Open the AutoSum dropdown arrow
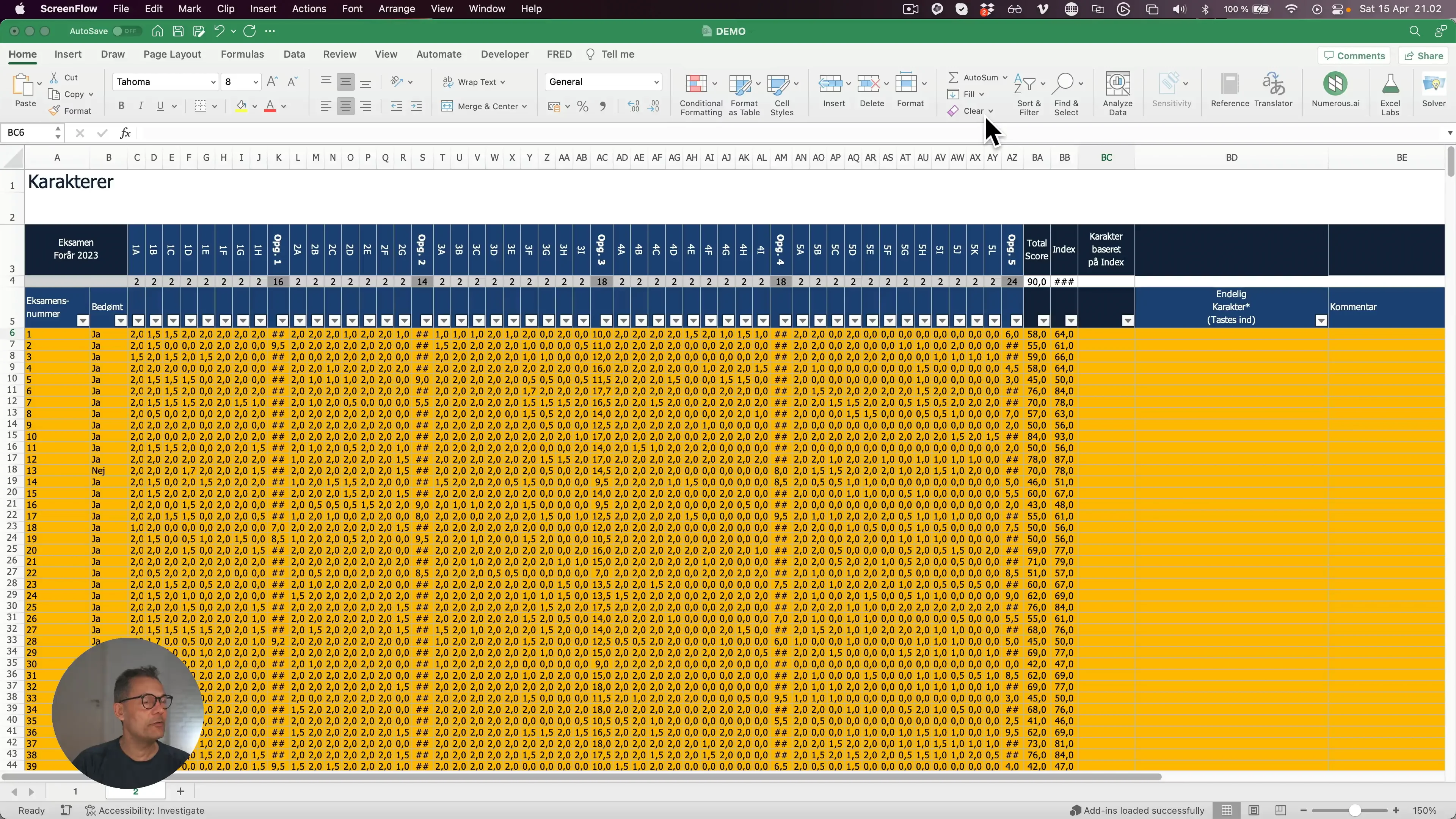The width and height of the screenshot is (1456, 819). tap(1005, 77)
